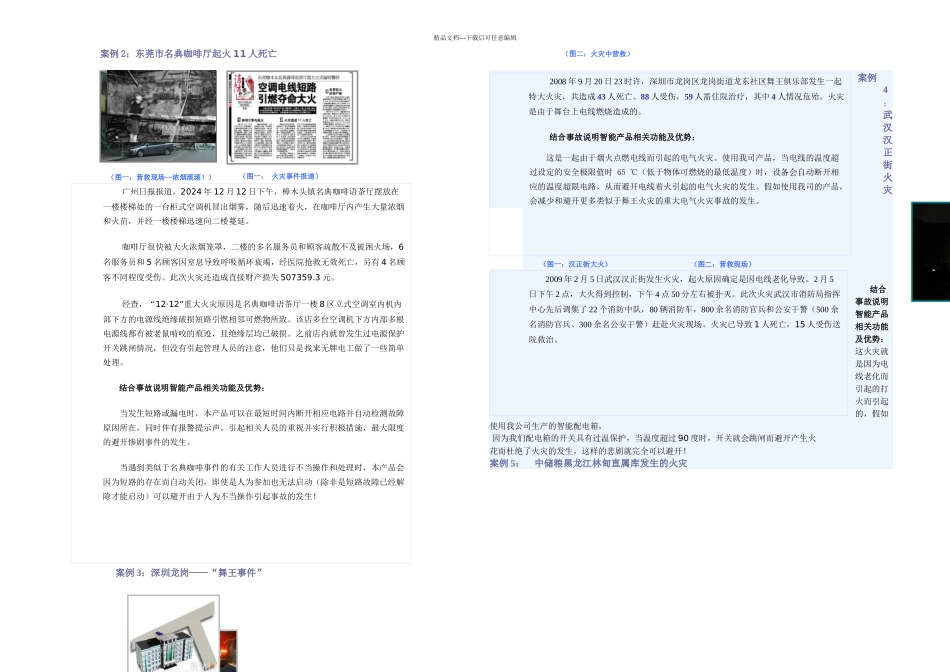Click caption 图一： 火灾事件报道
Viewport: 950px width, 672px height.
[x=280, y=176]
